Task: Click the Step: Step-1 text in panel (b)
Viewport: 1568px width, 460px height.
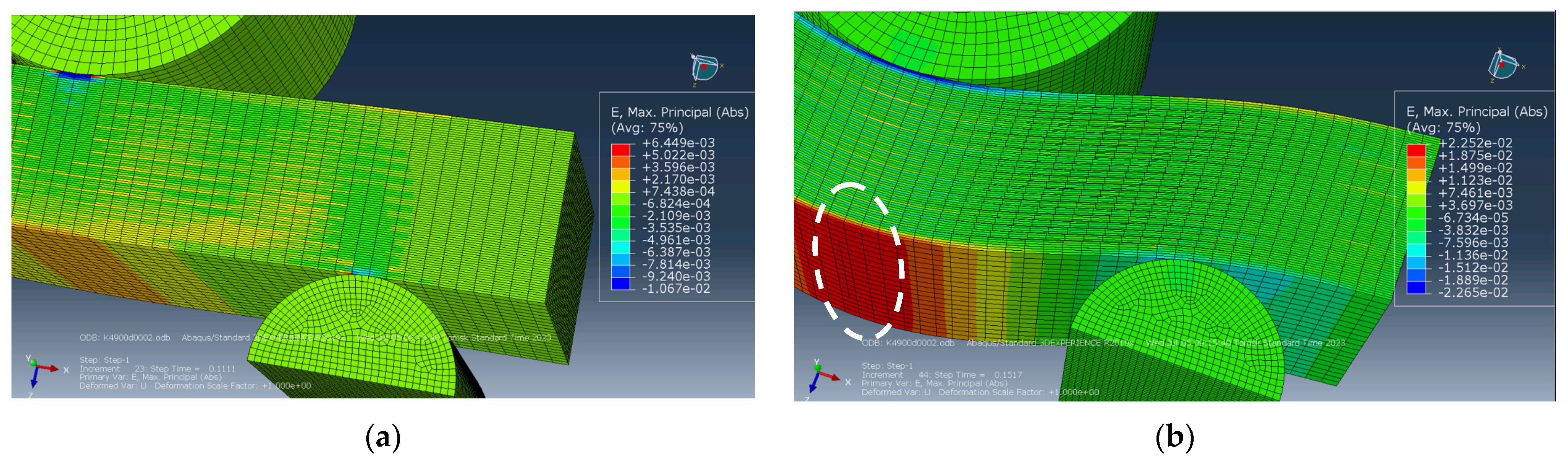Action: coord(887,366)
